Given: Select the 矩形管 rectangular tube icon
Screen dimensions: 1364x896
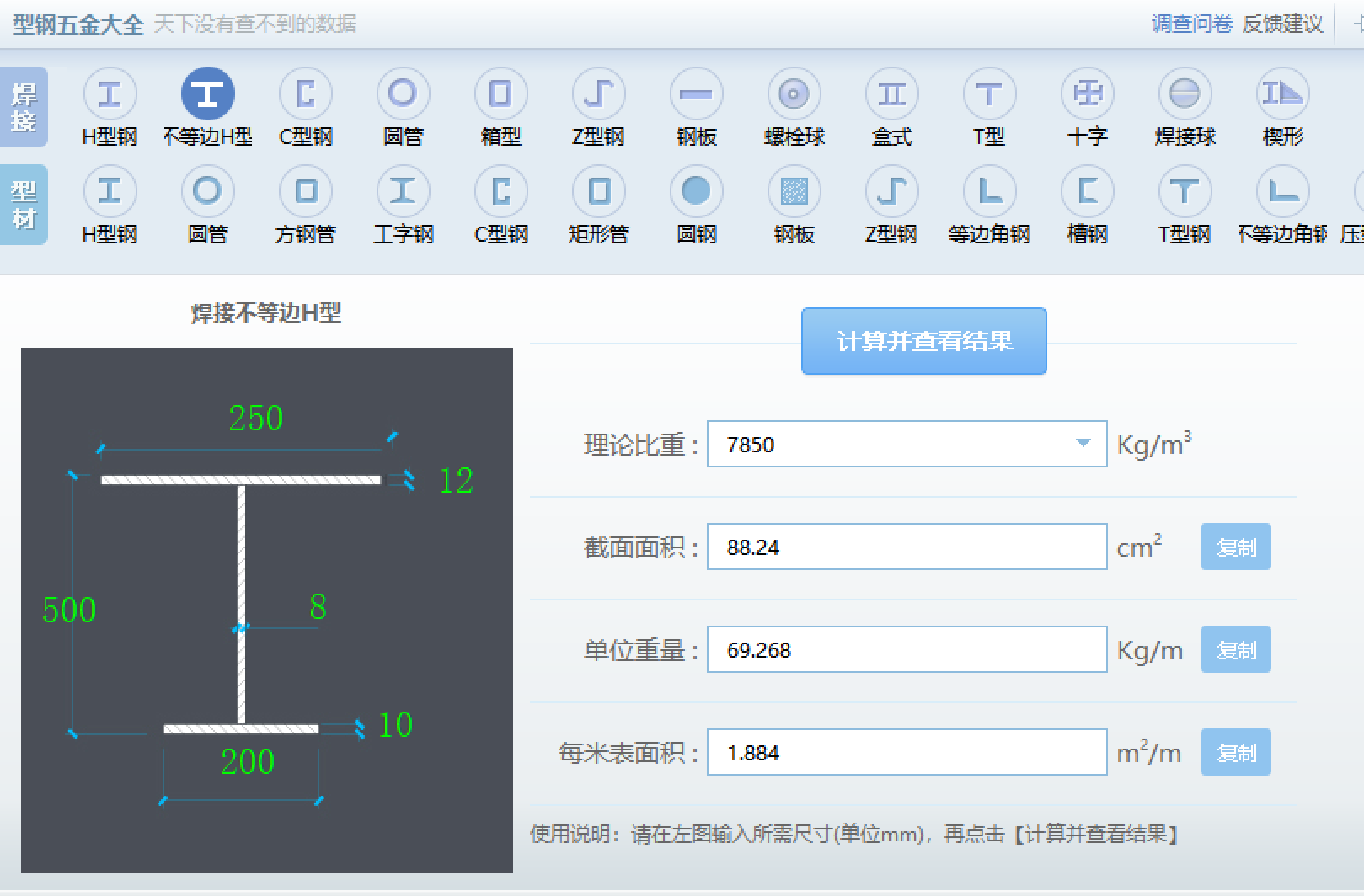Looking at the screenshot, I should click(598, 191).
